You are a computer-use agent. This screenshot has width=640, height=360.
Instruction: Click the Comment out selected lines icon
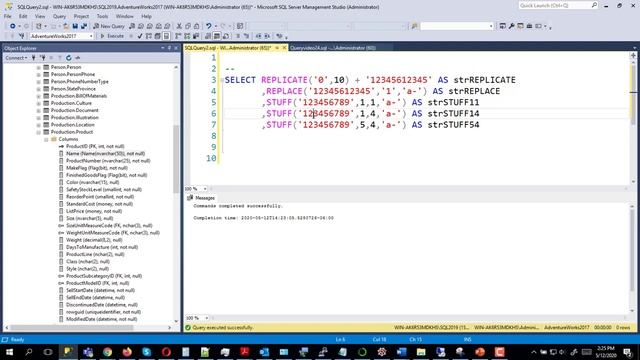(x=238, y=36)
